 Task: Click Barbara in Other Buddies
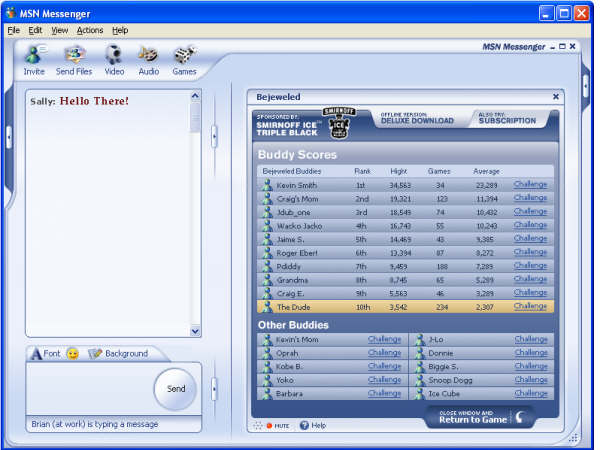coord(289,394)
